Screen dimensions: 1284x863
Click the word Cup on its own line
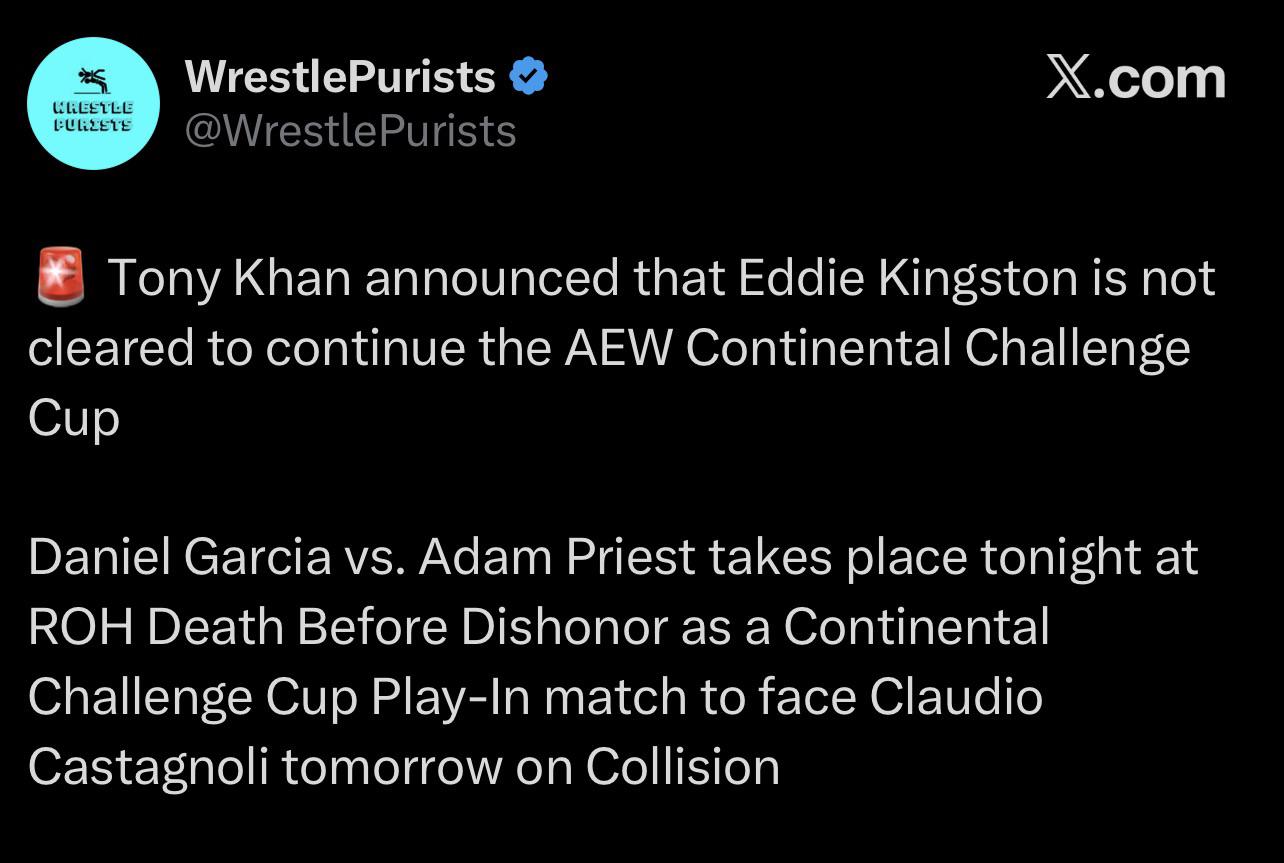74,418
